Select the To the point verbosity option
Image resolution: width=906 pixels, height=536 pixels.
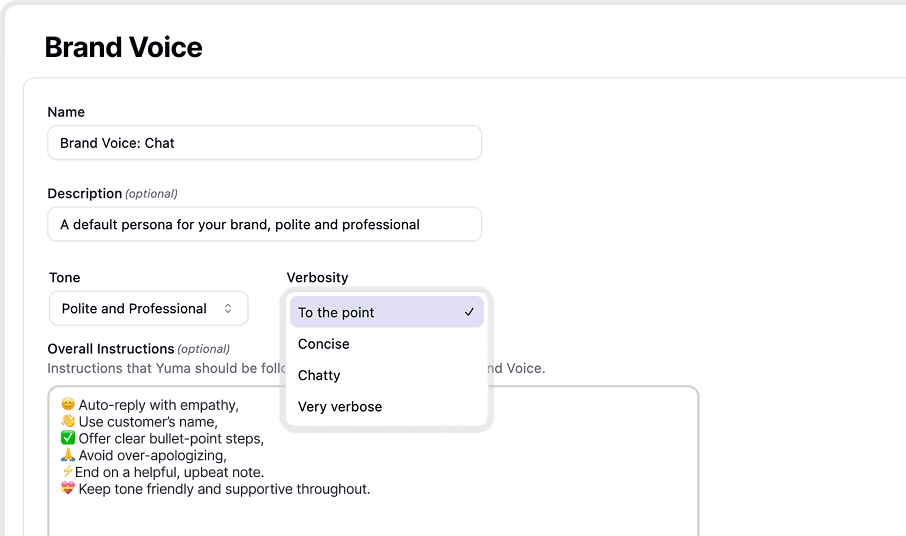pos(337,313)
